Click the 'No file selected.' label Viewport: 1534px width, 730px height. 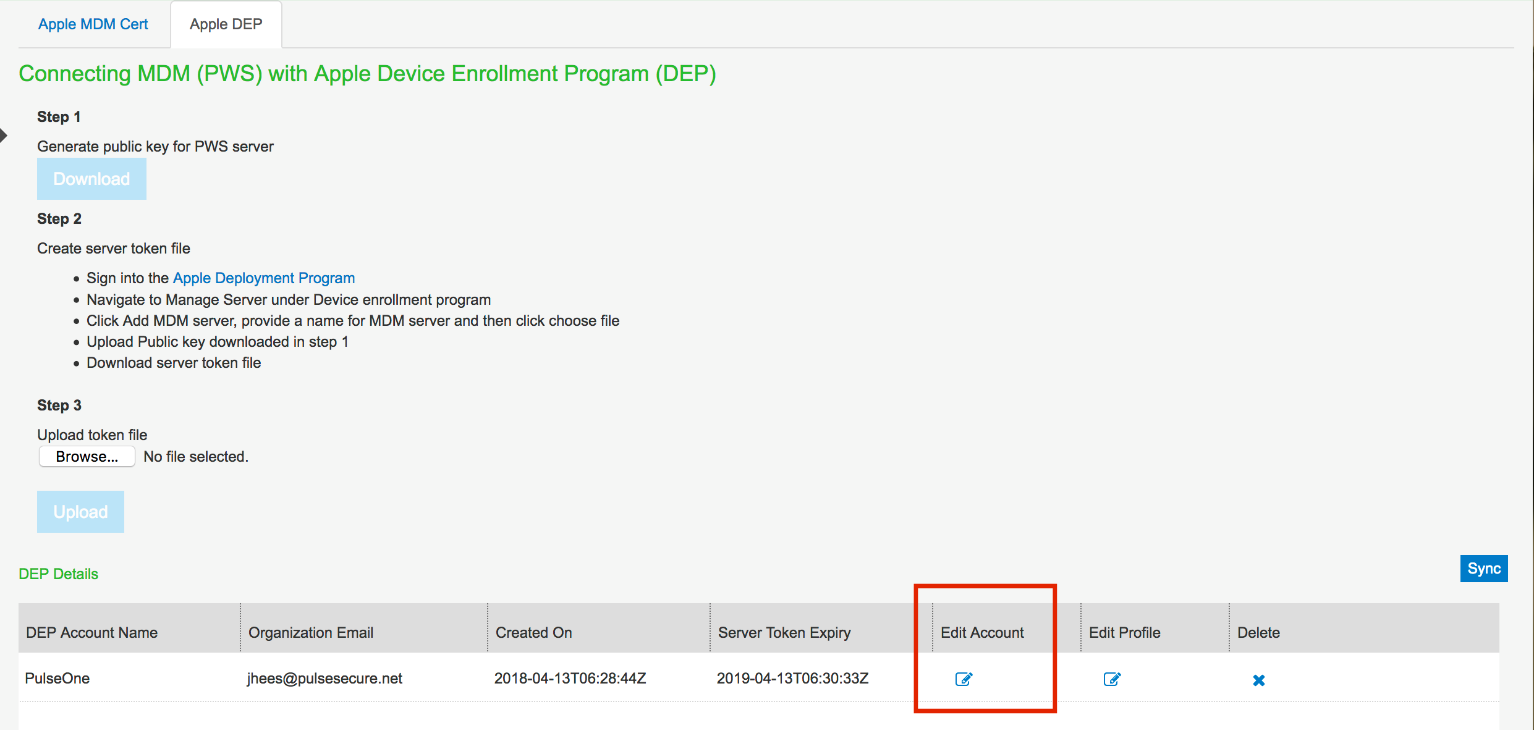tap(196, 457)
